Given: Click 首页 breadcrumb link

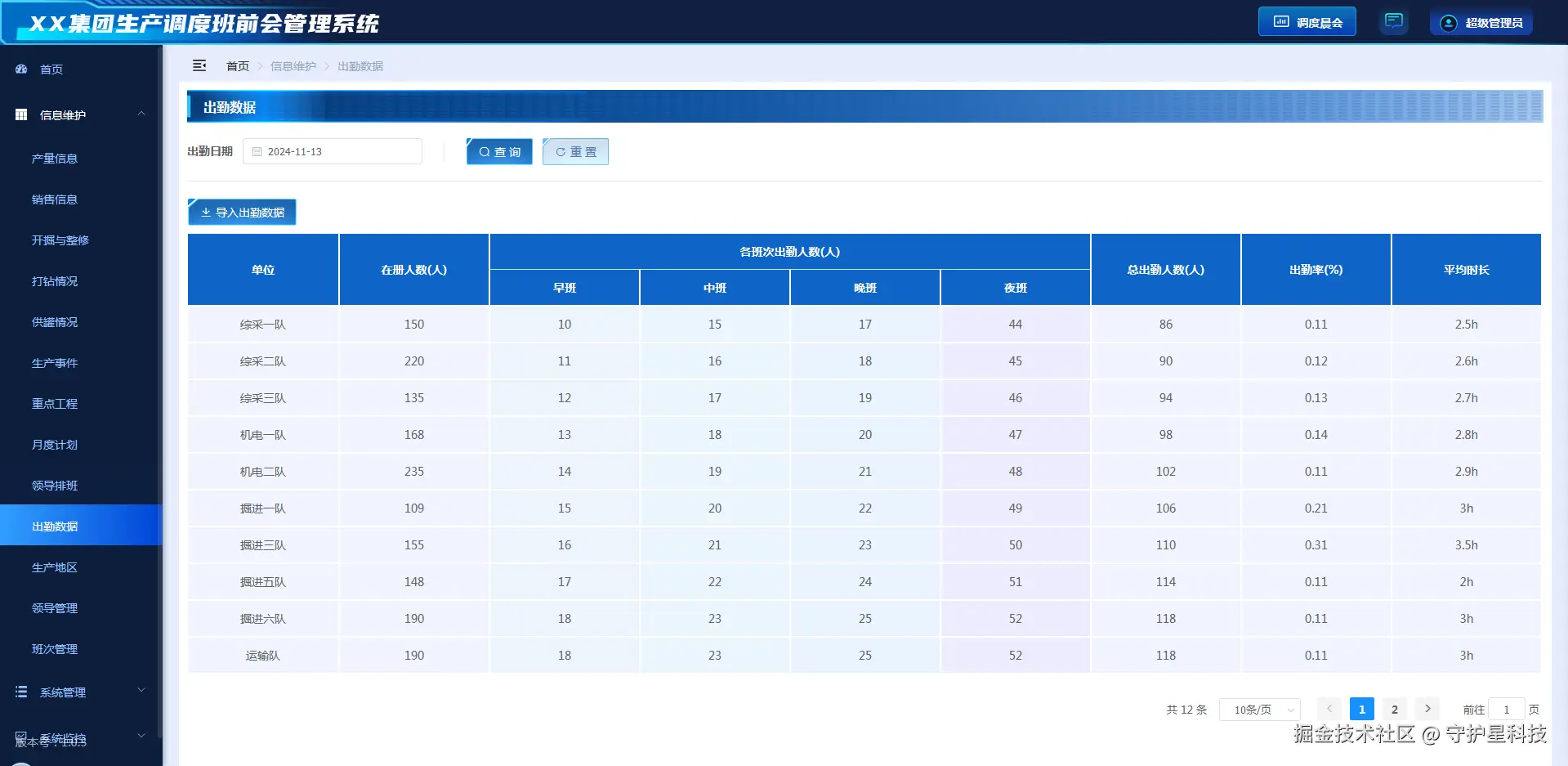Looking at the screenshot, I should tap(238, 66).
